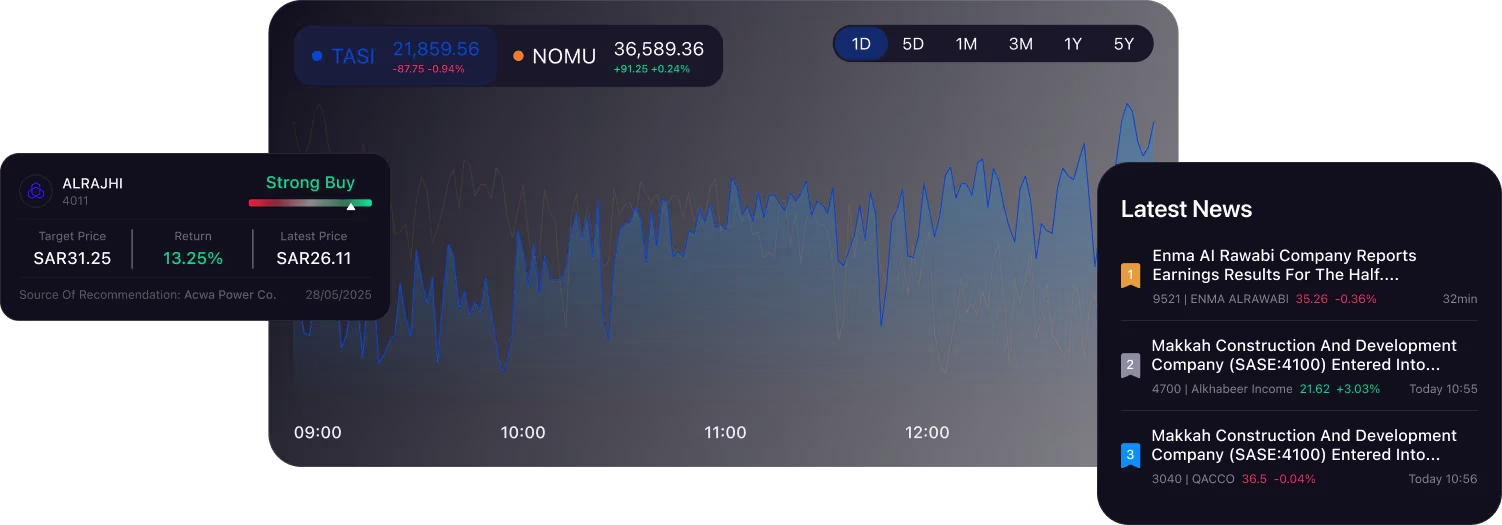This screenshot has width=1502, height=525.
Task: Click the QACCO price 36.5 -0.04%
Action: coord(1279,479)
